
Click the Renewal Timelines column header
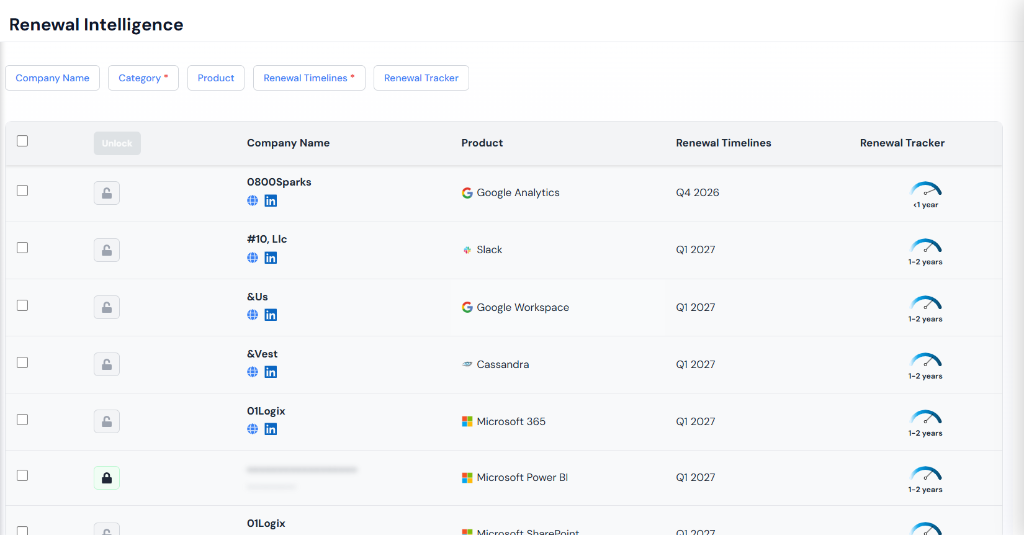coord(724,143)
